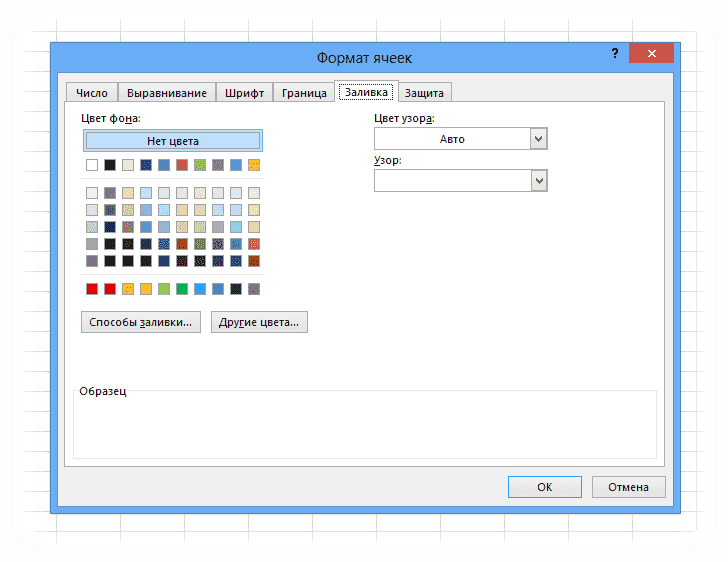Click the help question mark icon
The height and width of the screenshot is (562, 728).
point(615,53)
